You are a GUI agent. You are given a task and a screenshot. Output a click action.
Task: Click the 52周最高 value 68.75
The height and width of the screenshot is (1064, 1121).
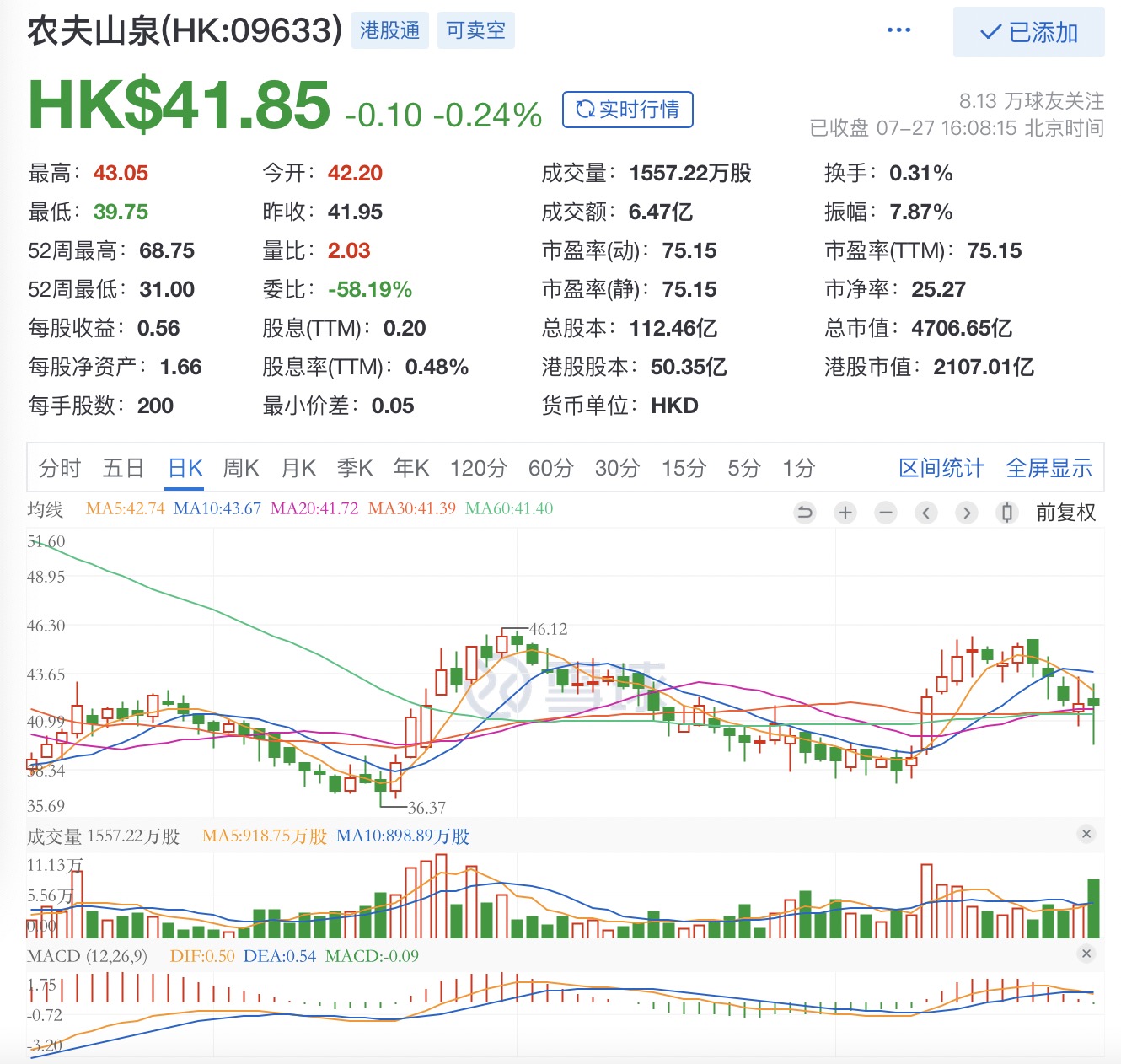167,251
